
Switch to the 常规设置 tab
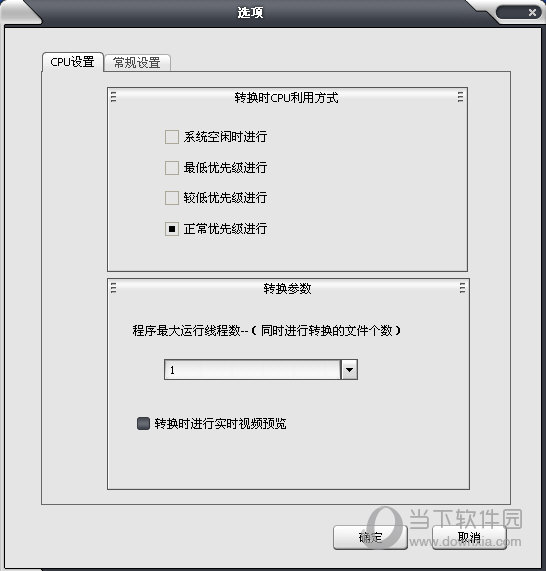coord(137,63)
